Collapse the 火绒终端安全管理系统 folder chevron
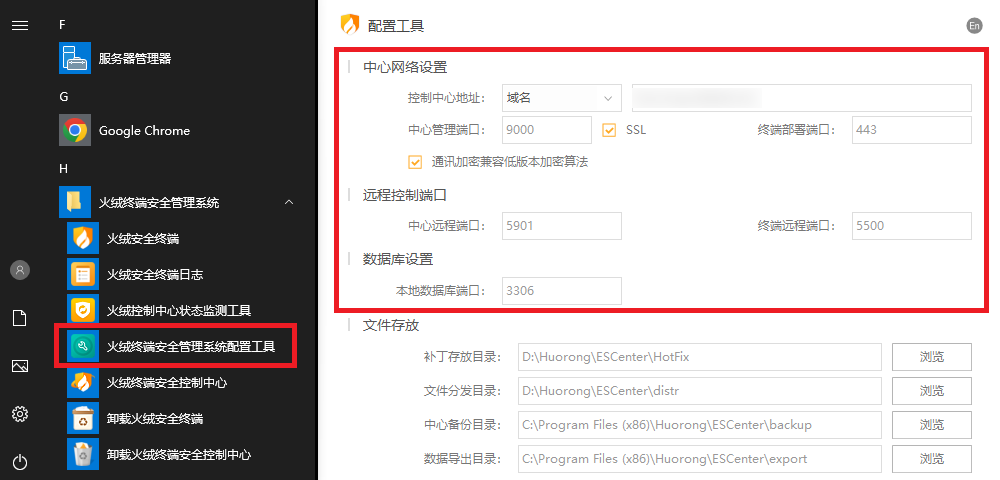This screenshot has height=480, width=1000. point(289,203)
